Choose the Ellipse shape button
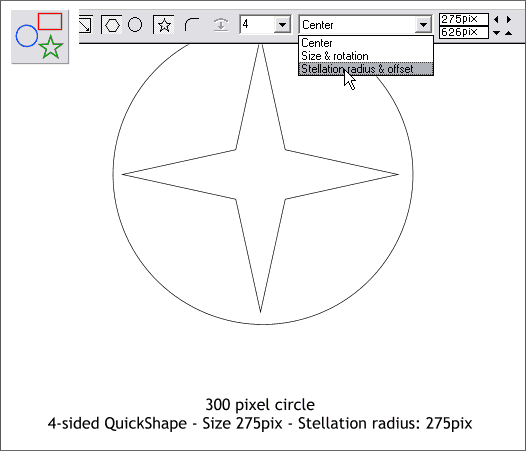Screen dimensions: 526x451 coord(135,25)
